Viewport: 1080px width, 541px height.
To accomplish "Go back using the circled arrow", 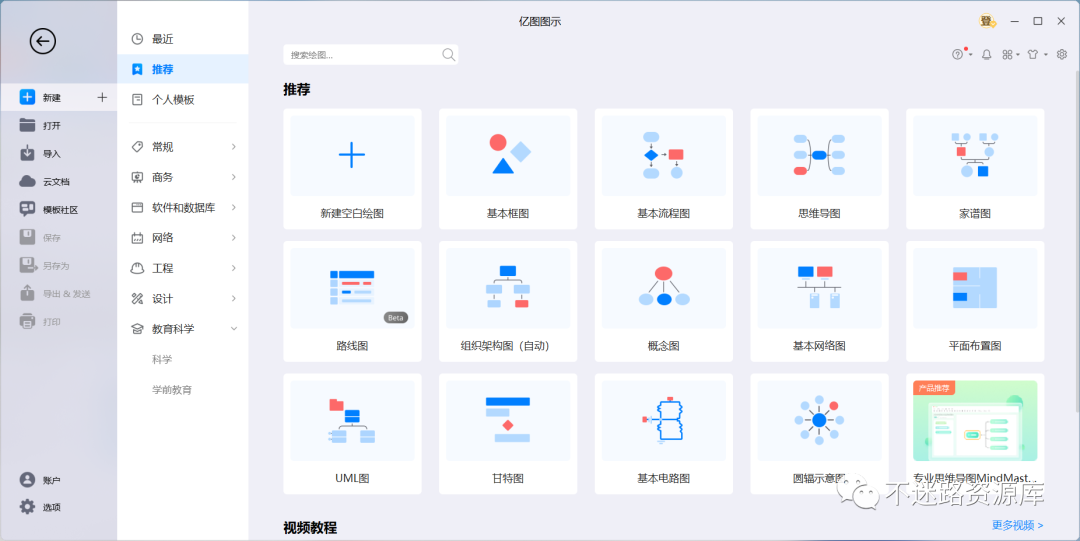I will coord(43,41).
